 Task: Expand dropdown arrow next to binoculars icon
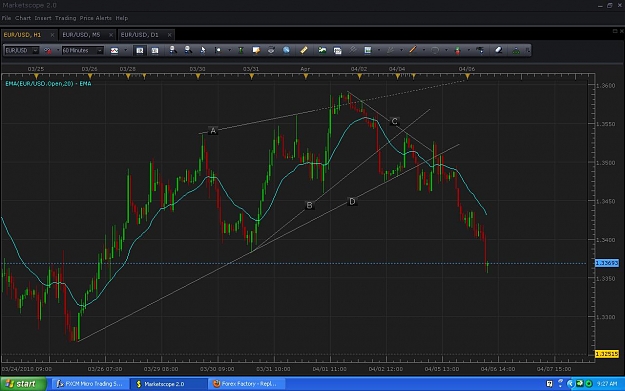pos(58,50)
